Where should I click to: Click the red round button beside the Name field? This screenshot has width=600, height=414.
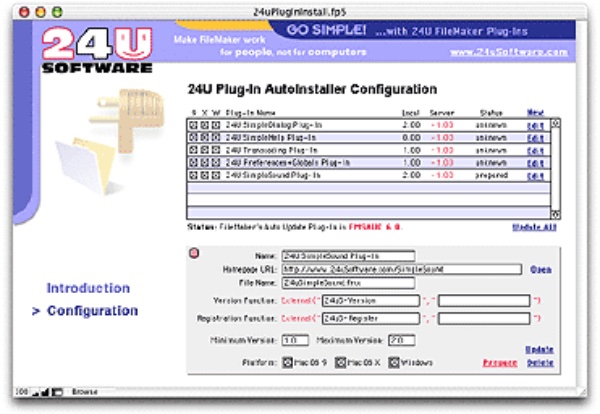pyautogui.click(x=194, y=253)
